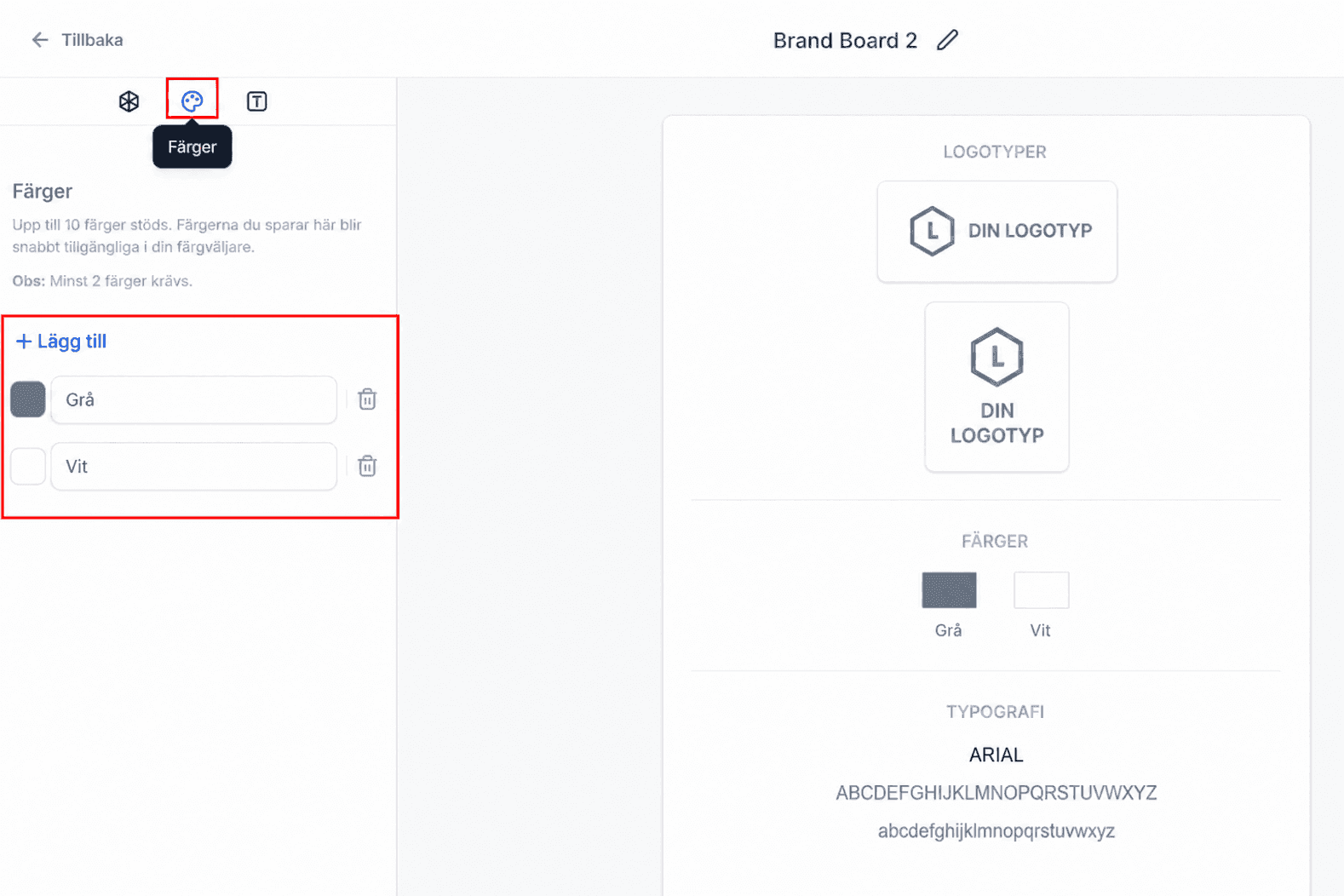
Task: Edit the Grå color name field
Action: tap(194, 399)
